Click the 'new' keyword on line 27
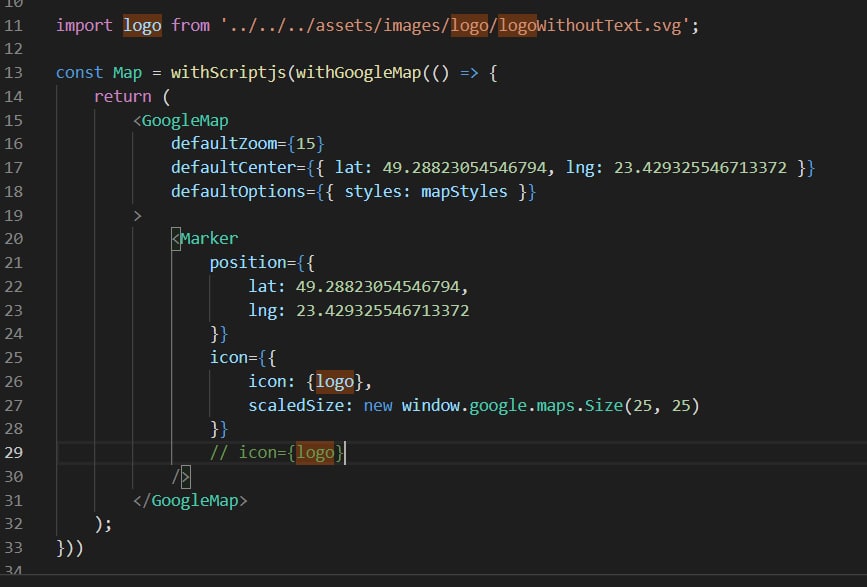Image resolution: width=867 pixels, height=587 pixels. pos(378,406)
